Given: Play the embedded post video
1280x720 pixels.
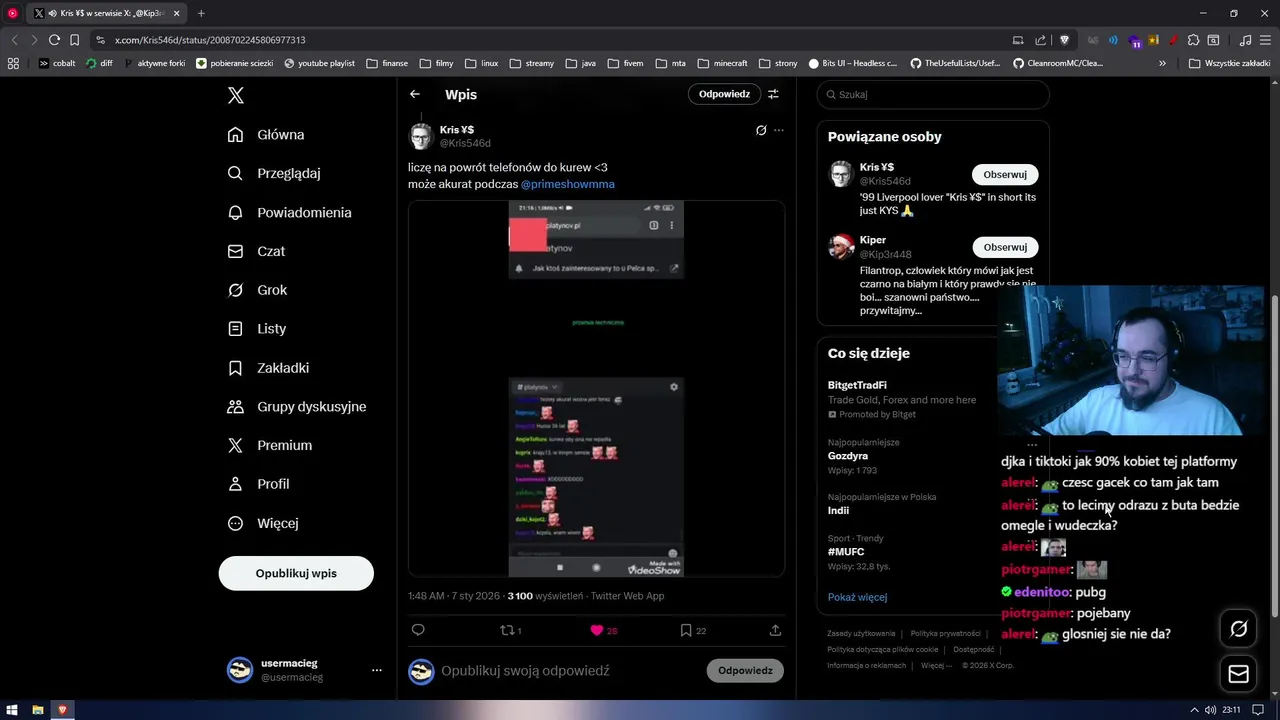Looking at the screenshot, I should (x=596, y=388).
